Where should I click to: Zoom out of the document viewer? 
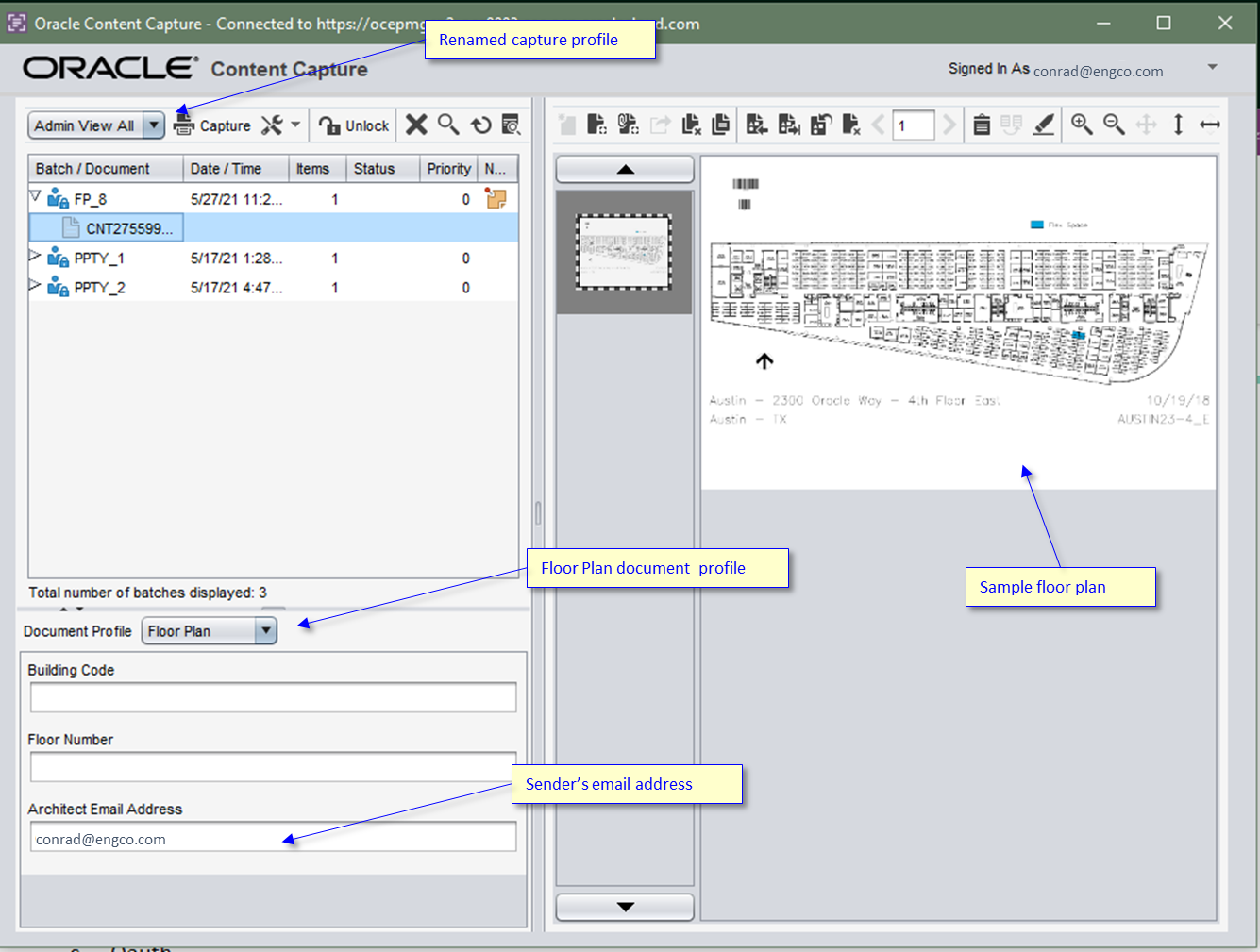[x=1114, y=124]
